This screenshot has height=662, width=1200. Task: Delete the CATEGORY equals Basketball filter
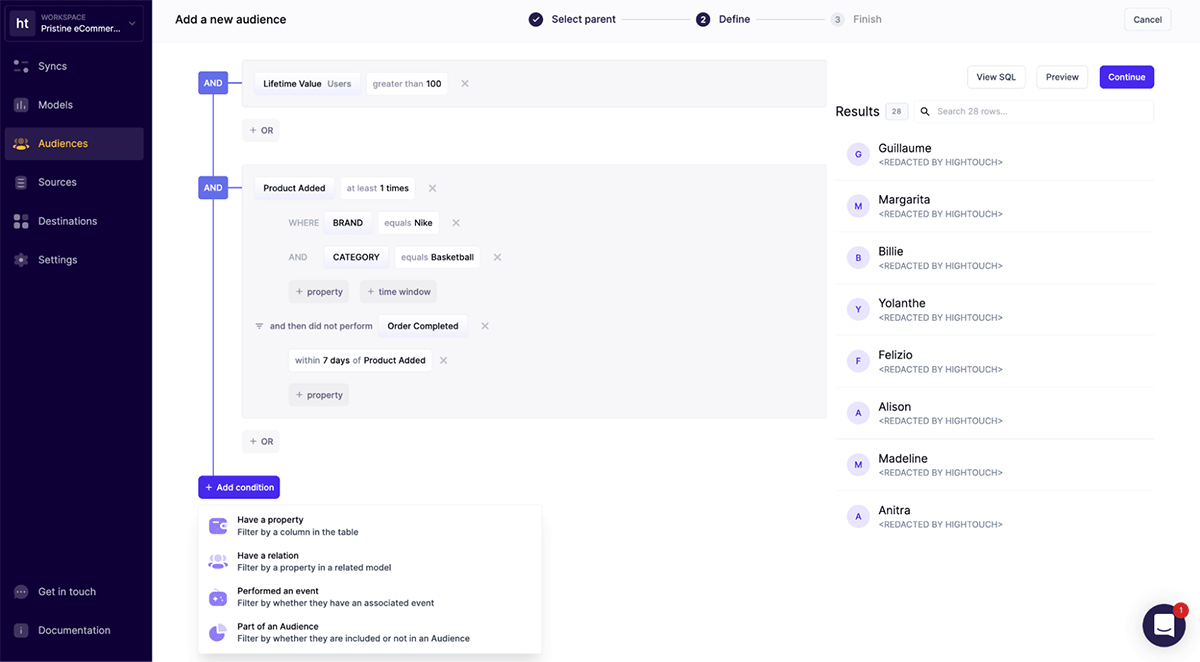click(497, 257)
